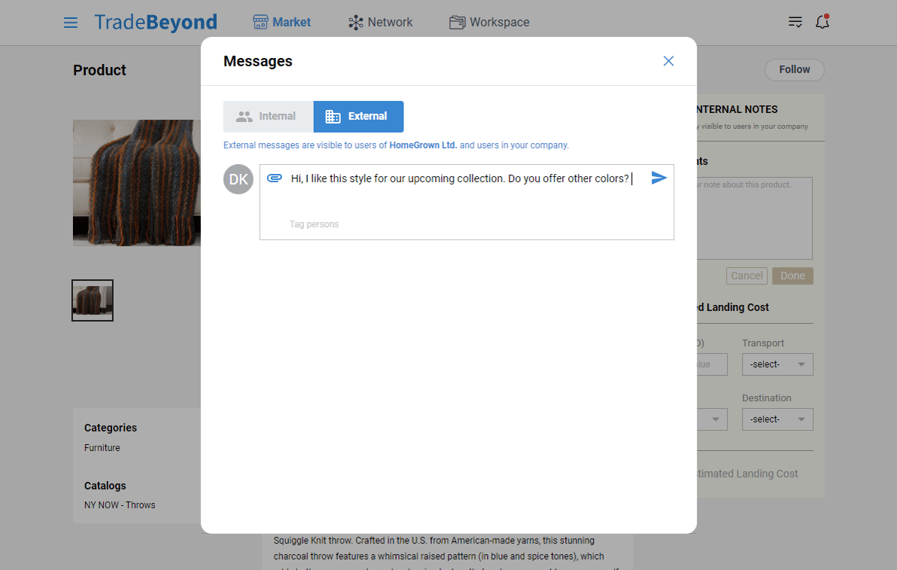
Task: Switch to Internal messages tab
Action: pyautogui.click(x=268, y=116)
